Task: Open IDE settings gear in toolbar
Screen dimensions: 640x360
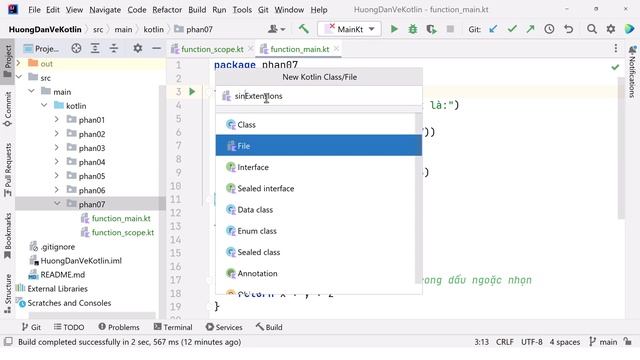Action: click(611, 29)
